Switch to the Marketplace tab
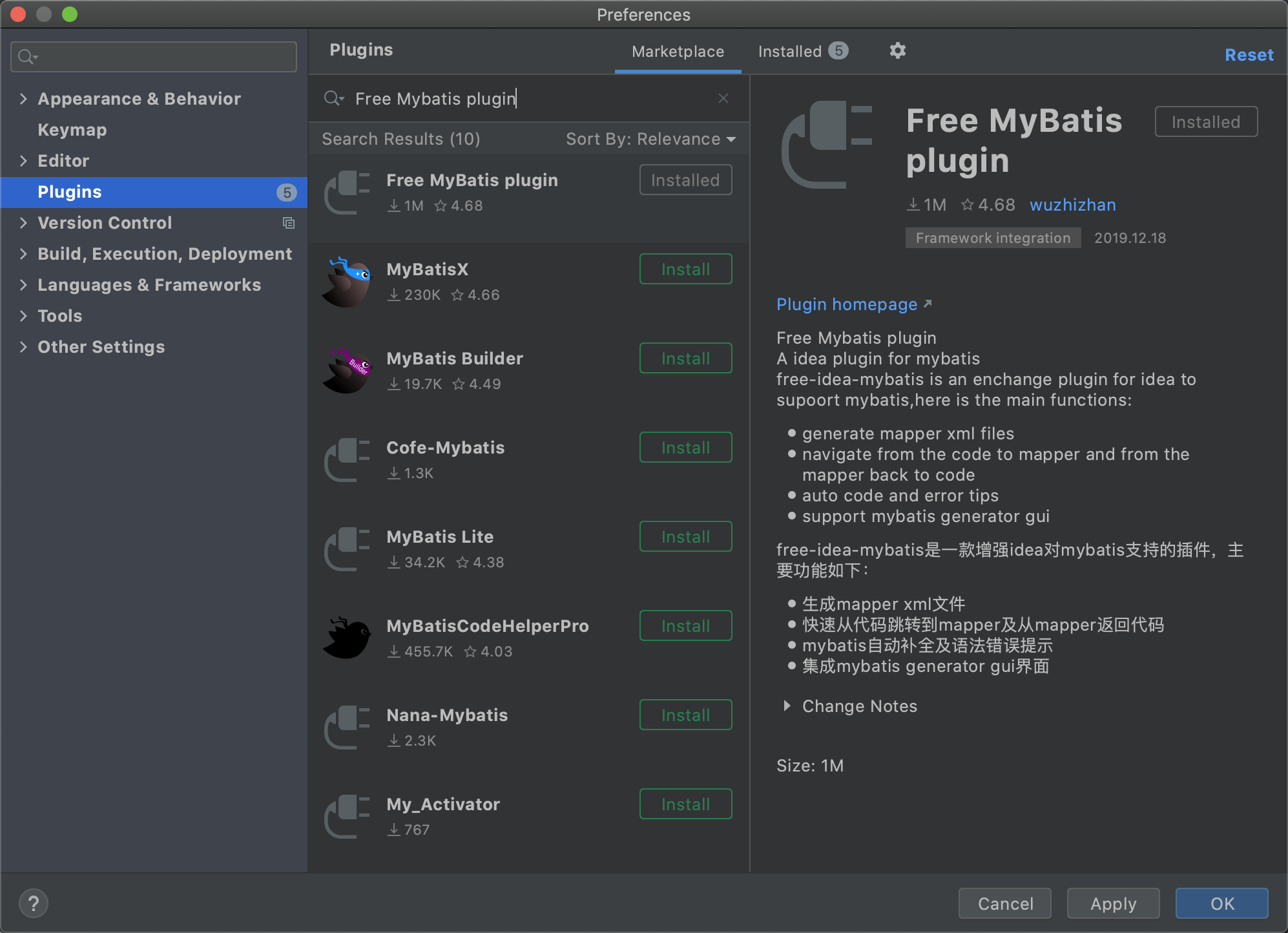1288x933 pixels. pos(678,52)
